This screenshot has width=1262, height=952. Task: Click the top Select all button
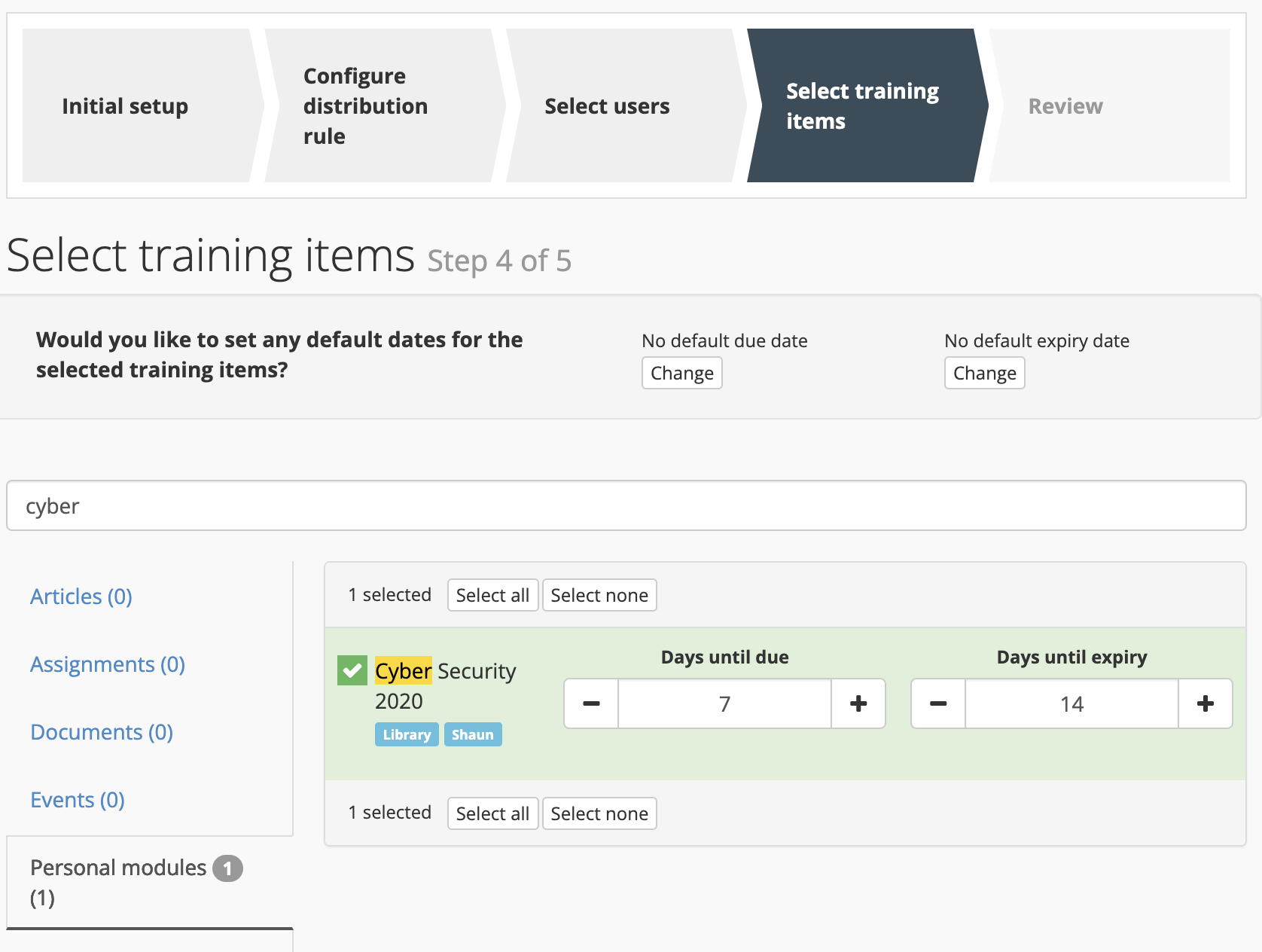(x=492, y=595)
